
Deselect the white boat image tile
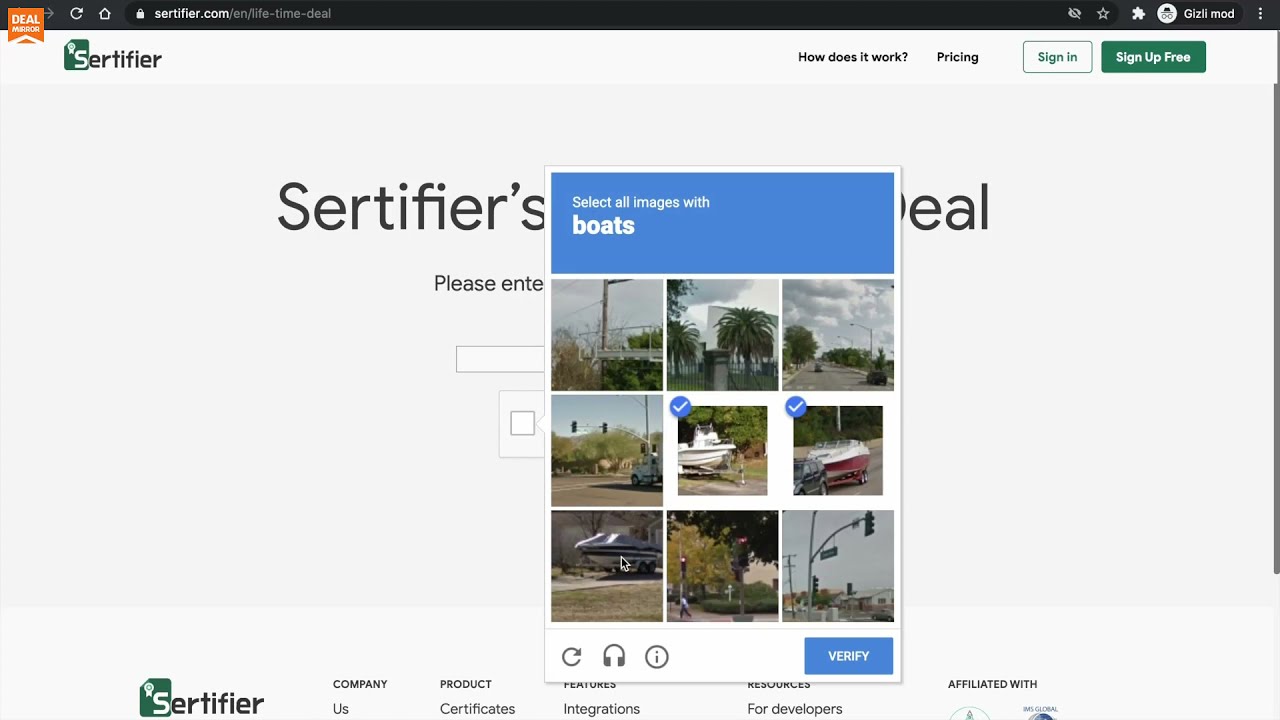(722, 450)
